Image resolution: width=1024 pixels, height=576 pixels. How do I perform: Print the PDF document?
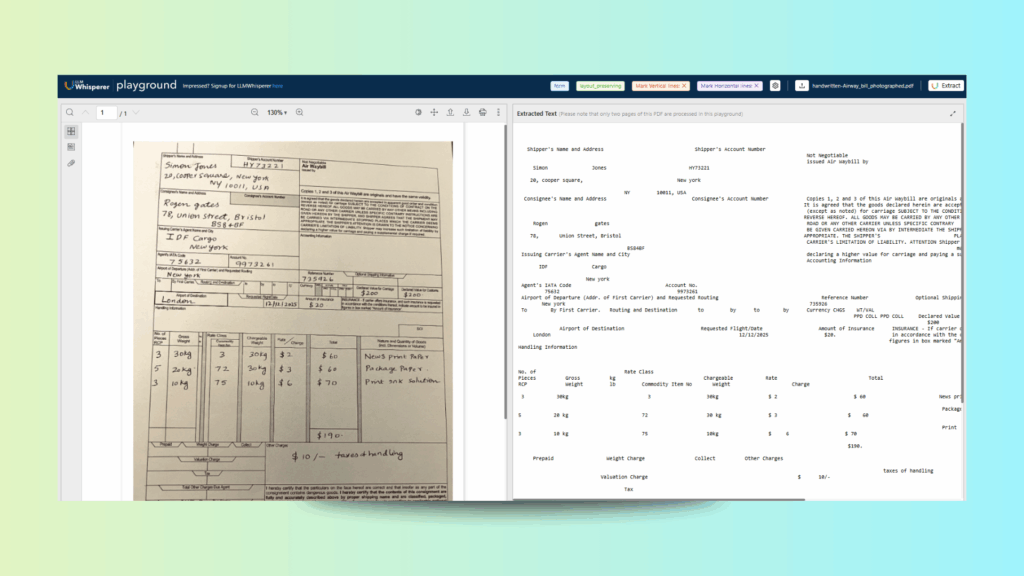click(482, 113)
